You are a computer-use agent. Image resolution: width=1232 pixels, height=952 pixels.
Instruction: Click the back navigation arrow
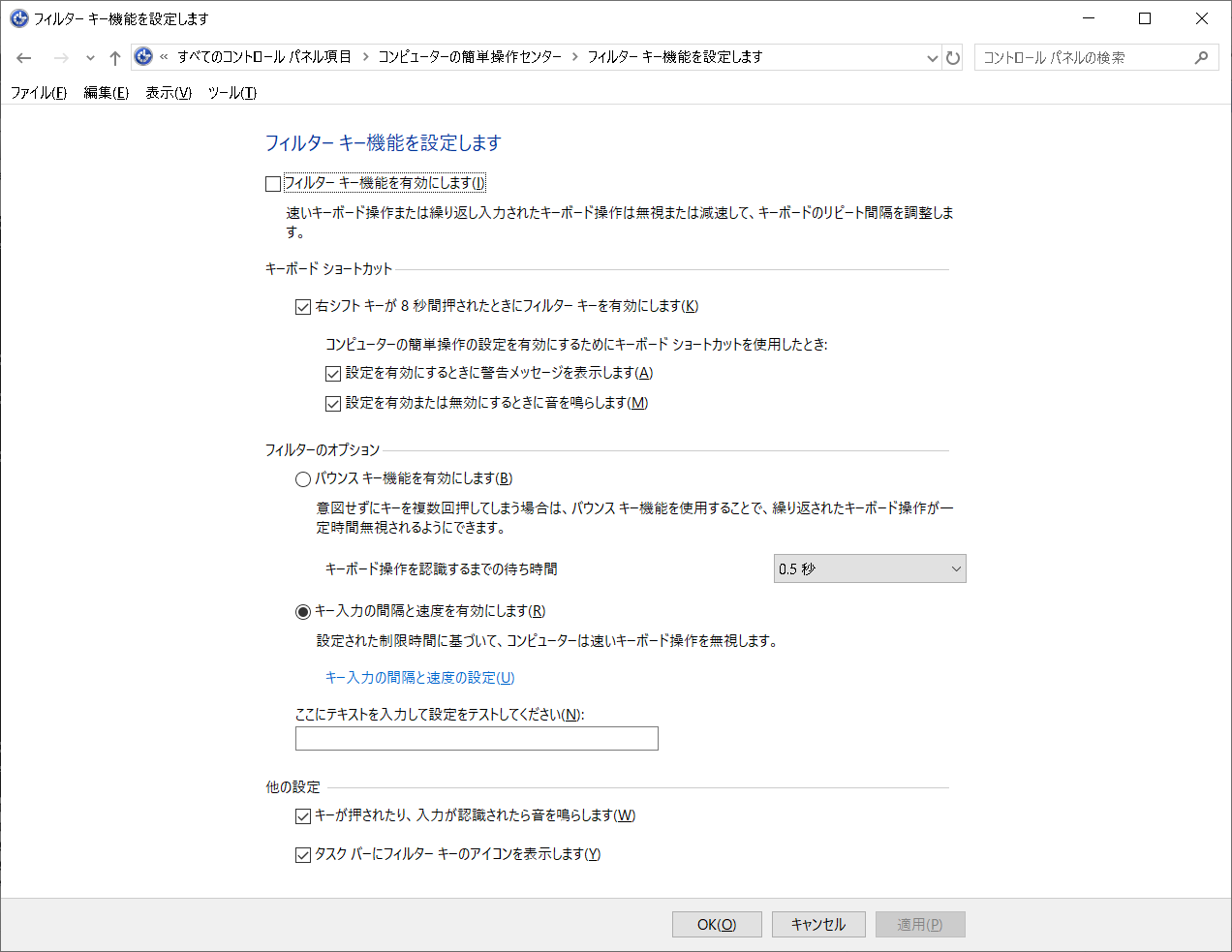tap(23, 58)
